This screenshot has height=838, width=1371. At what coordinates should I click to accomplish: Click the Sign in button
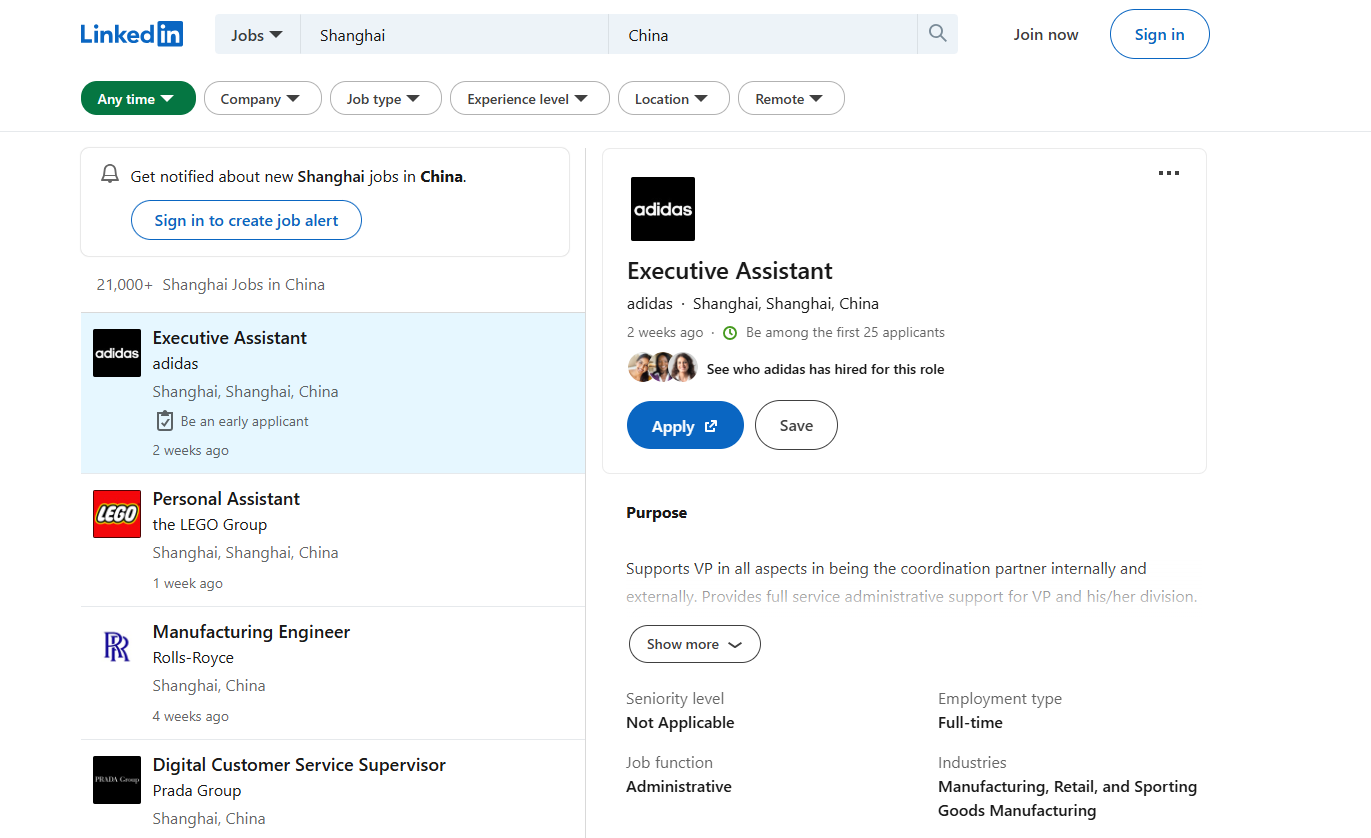pos(1159,34)
